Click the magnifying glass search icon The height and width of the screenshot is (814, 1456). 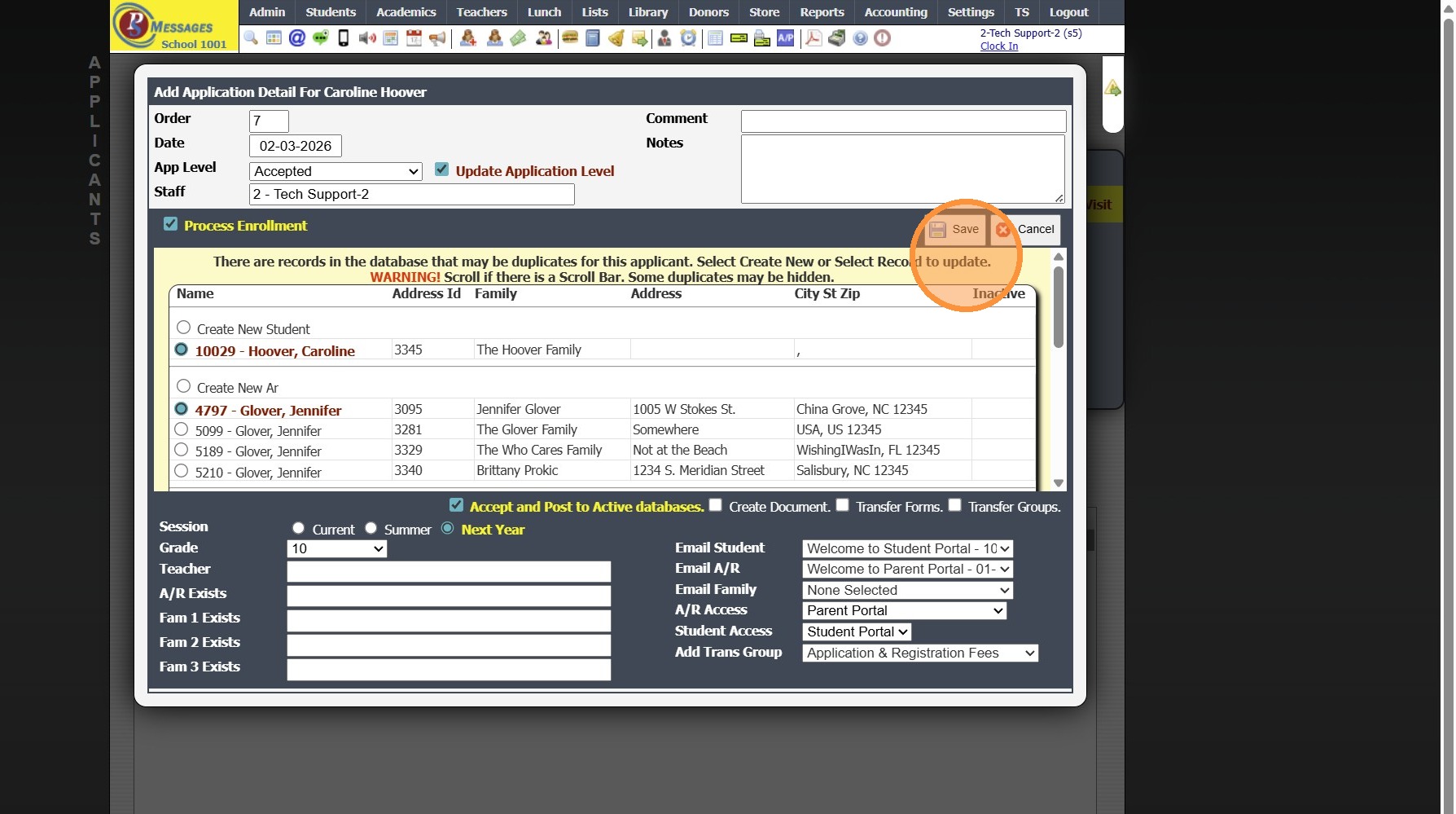(x=251, y=38)
